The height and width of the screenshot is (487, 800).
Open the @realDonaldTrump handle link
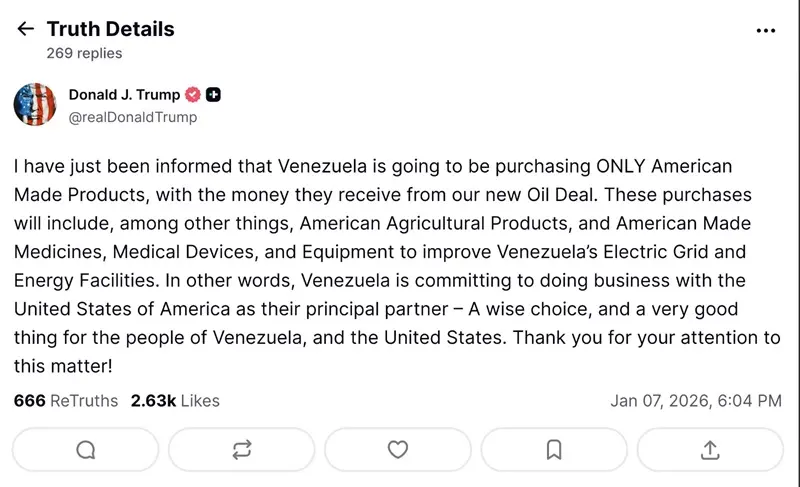[133, 117]
